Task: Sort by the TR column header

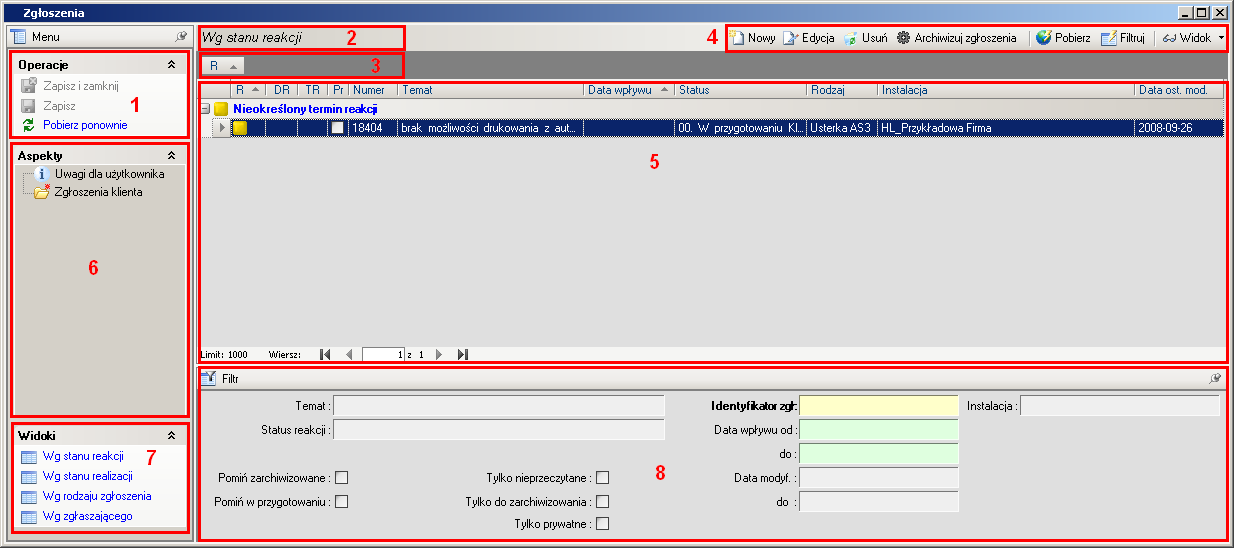Action: coord(313,90)
